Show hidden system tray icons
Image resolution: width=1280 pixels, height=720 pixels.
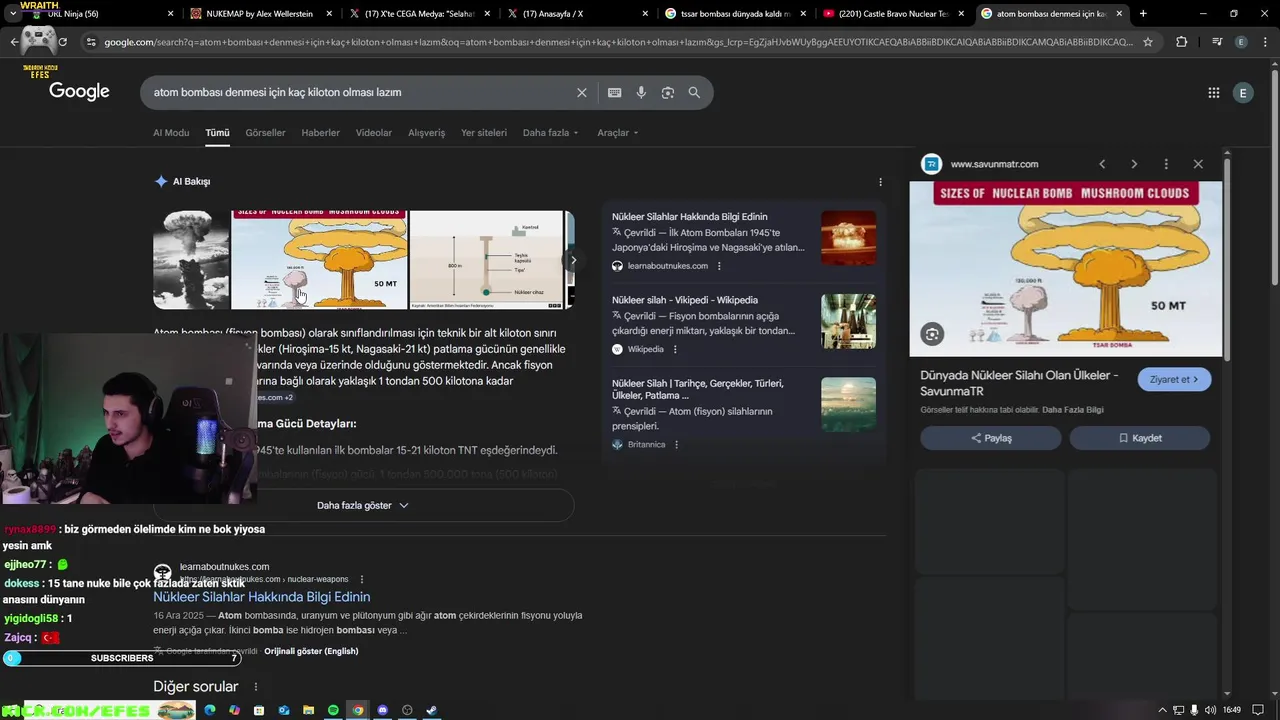(x=1162, y=710)
